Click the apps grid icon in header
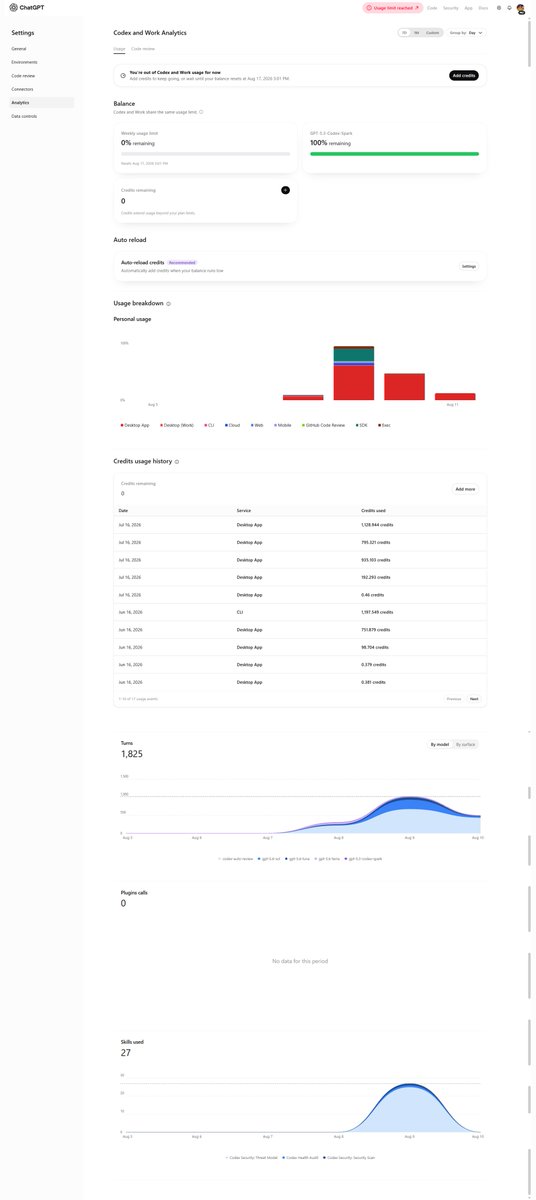Screen dimensions: 536x1200 pos(499,7)
